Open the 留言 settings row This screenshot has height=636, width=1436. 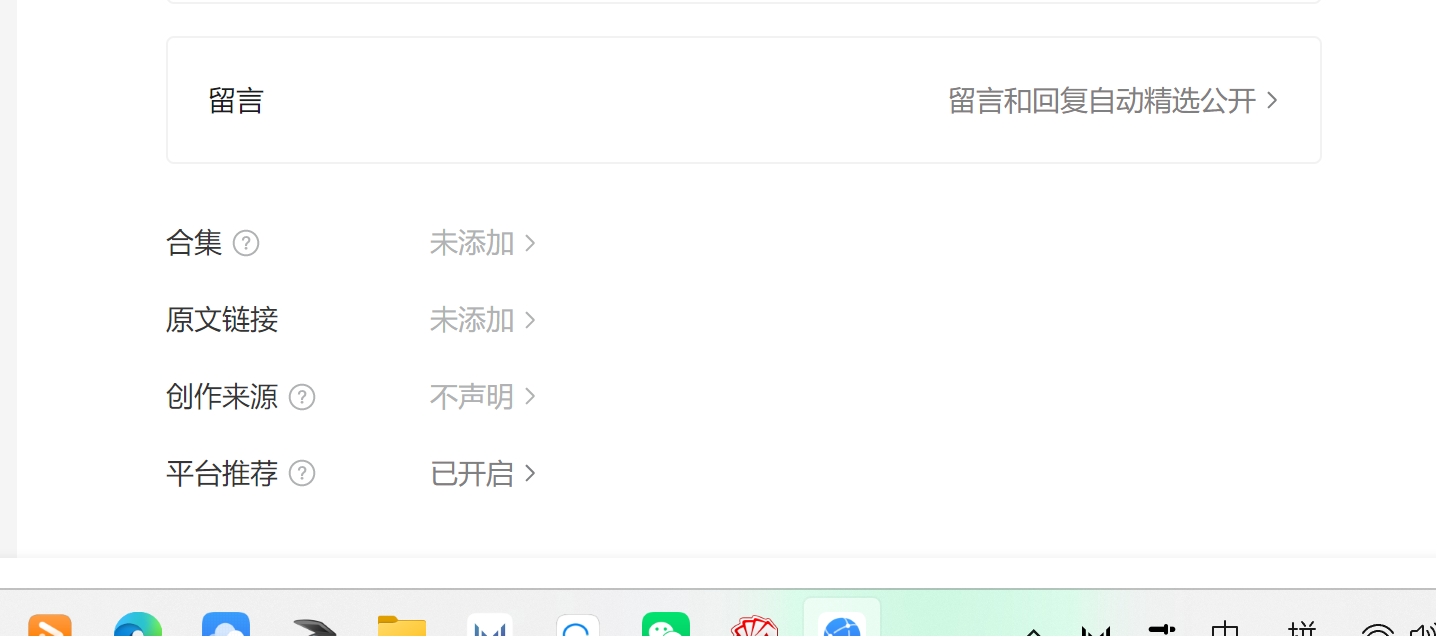pos(743,100)
